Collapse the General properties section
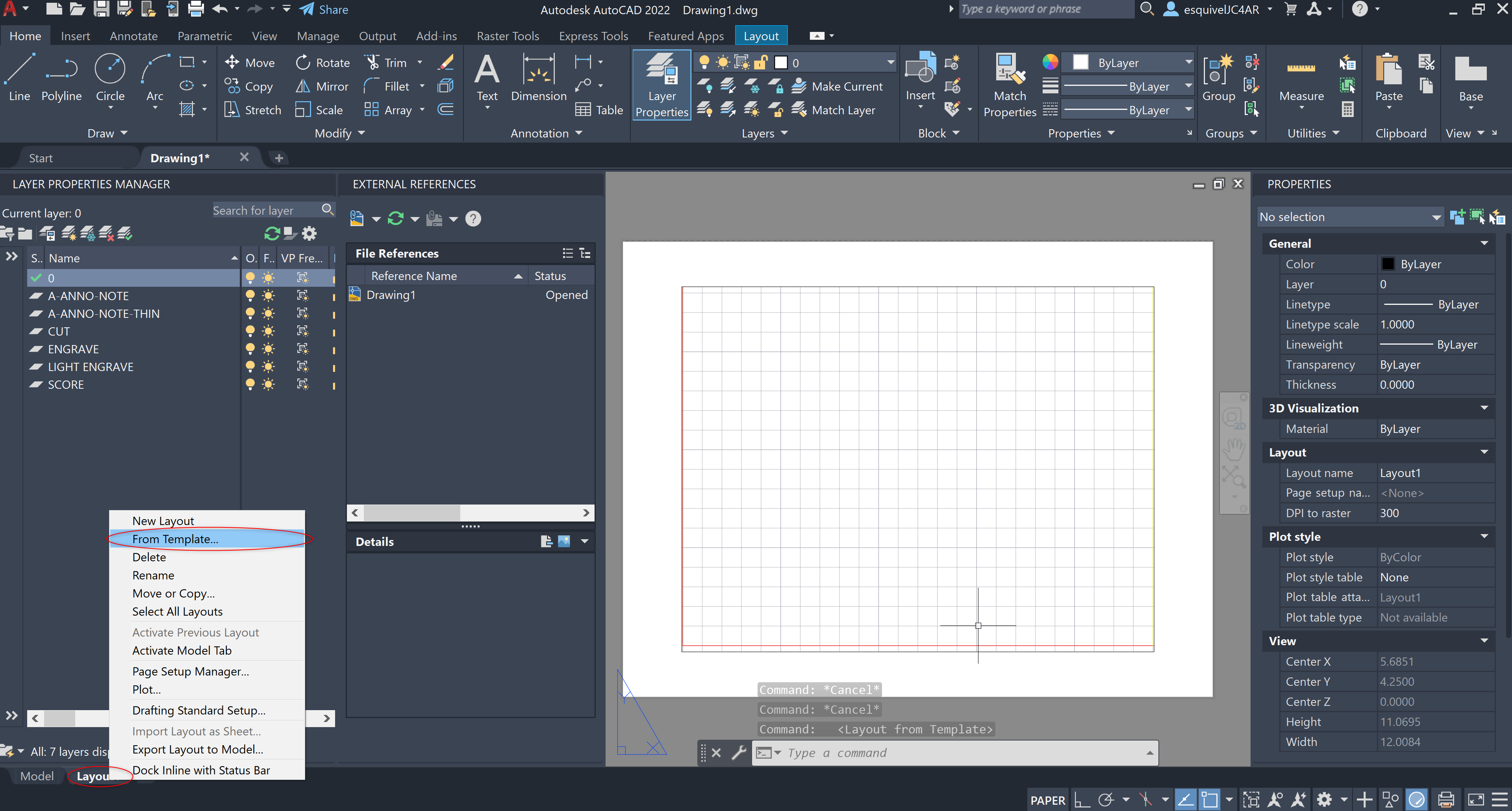This screenshot has width=1512, height=811. pos(1484,243)
